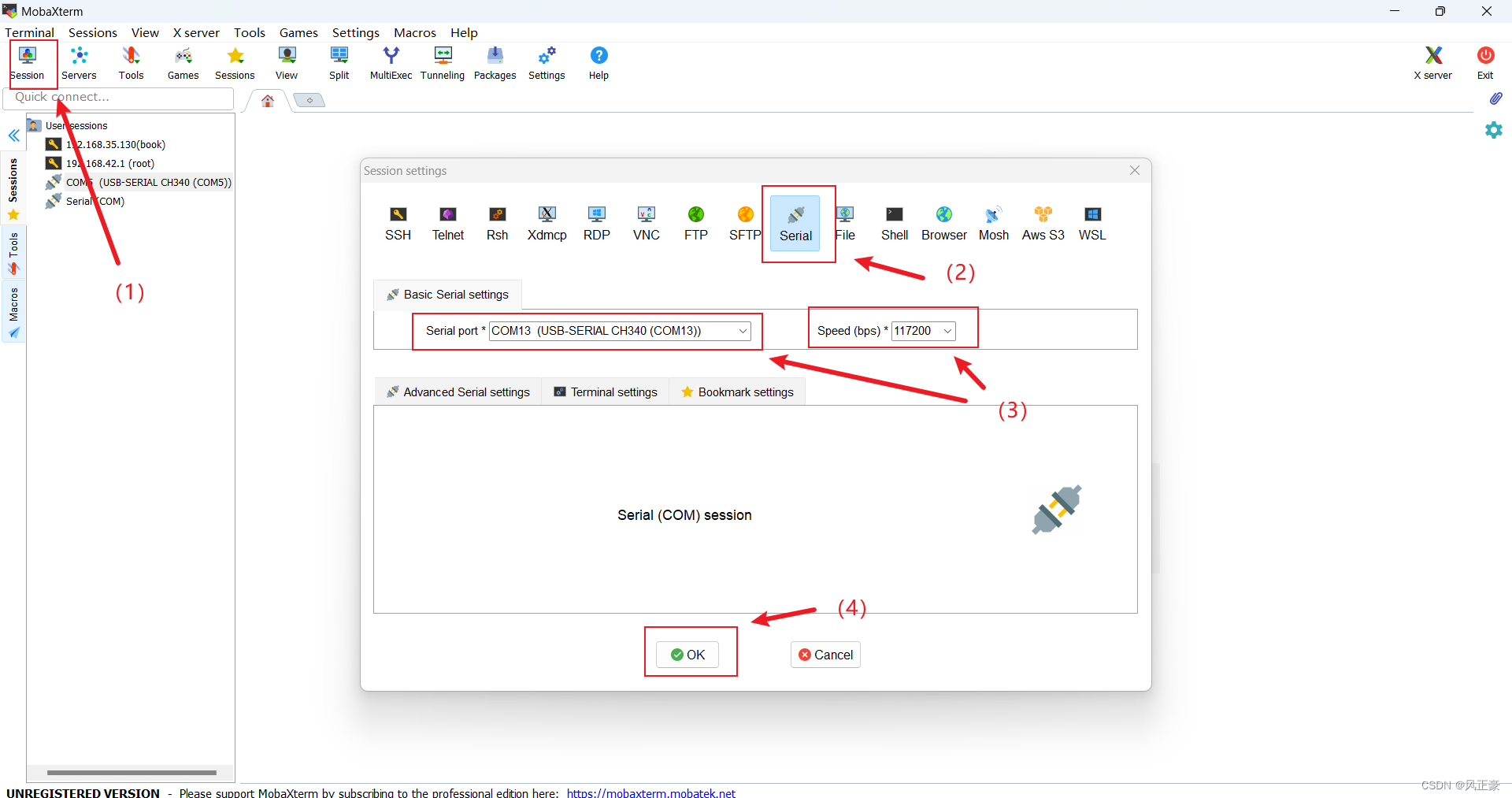Click the Packages toolbar icon
Viewport: 1512px width, 798px height.
pyautogui.click(x=495, y=63)
